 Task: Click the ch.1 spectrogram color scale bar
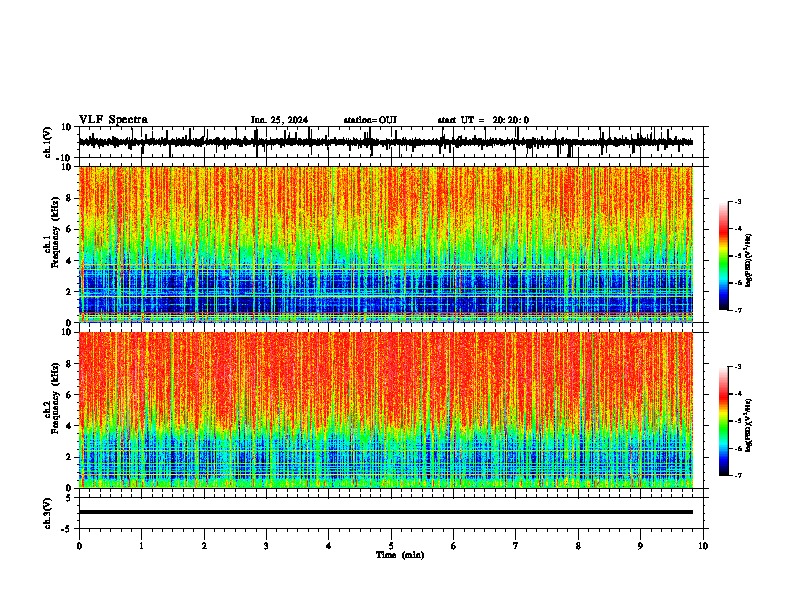723,256
